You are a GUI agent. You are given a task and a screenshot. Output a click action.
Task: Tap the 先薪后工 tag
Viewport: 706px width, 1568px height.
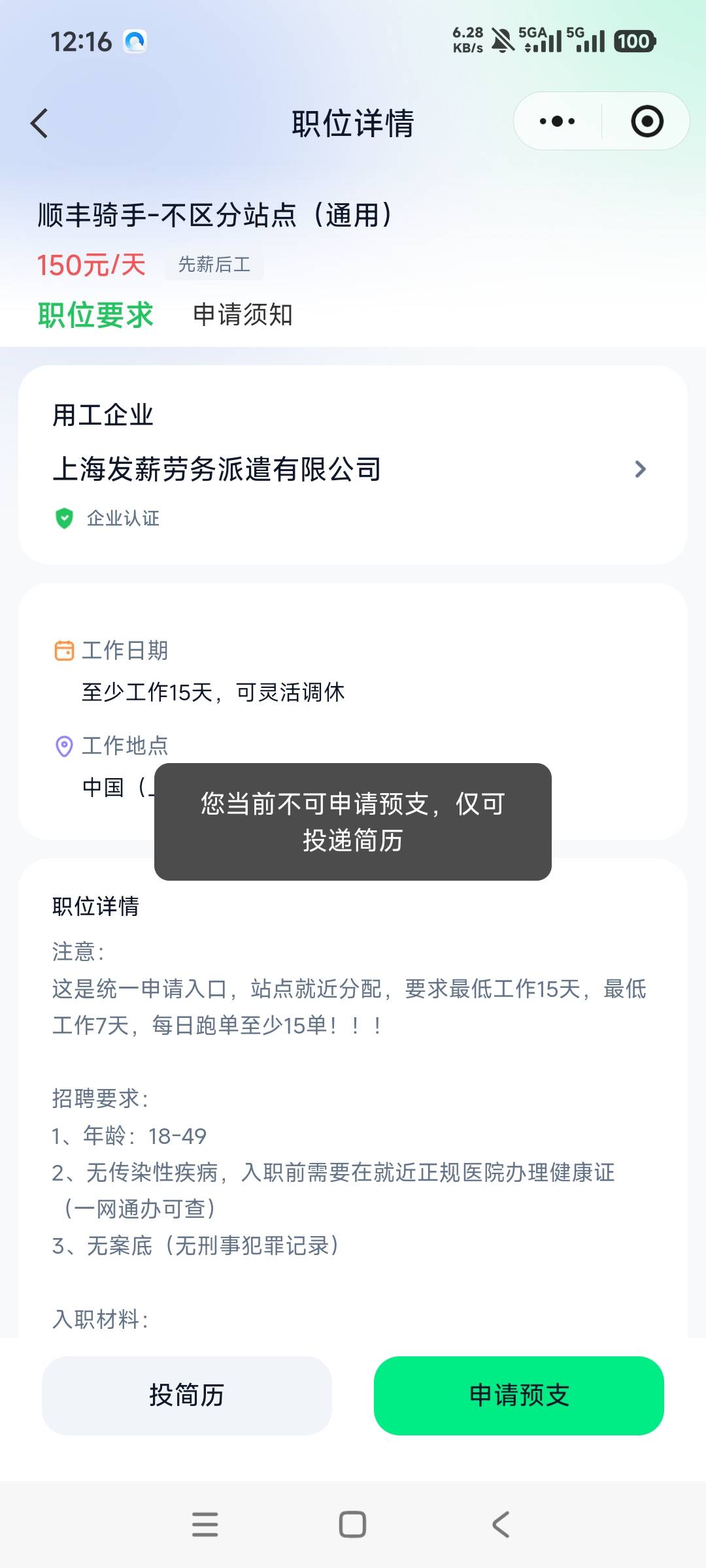(214, 265)
